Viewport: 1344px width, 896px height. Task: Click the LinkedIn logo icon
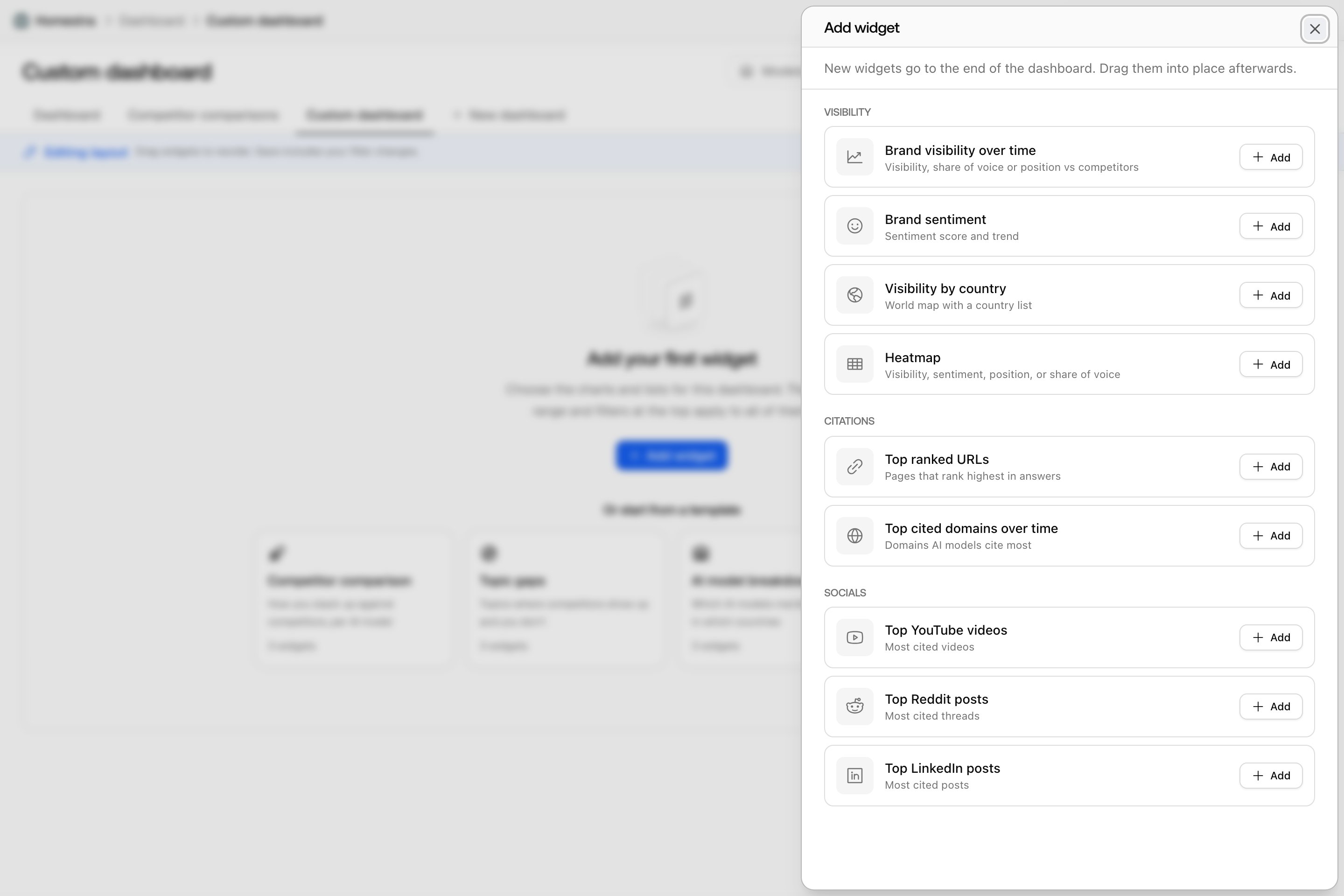click(x=854, y=776)
